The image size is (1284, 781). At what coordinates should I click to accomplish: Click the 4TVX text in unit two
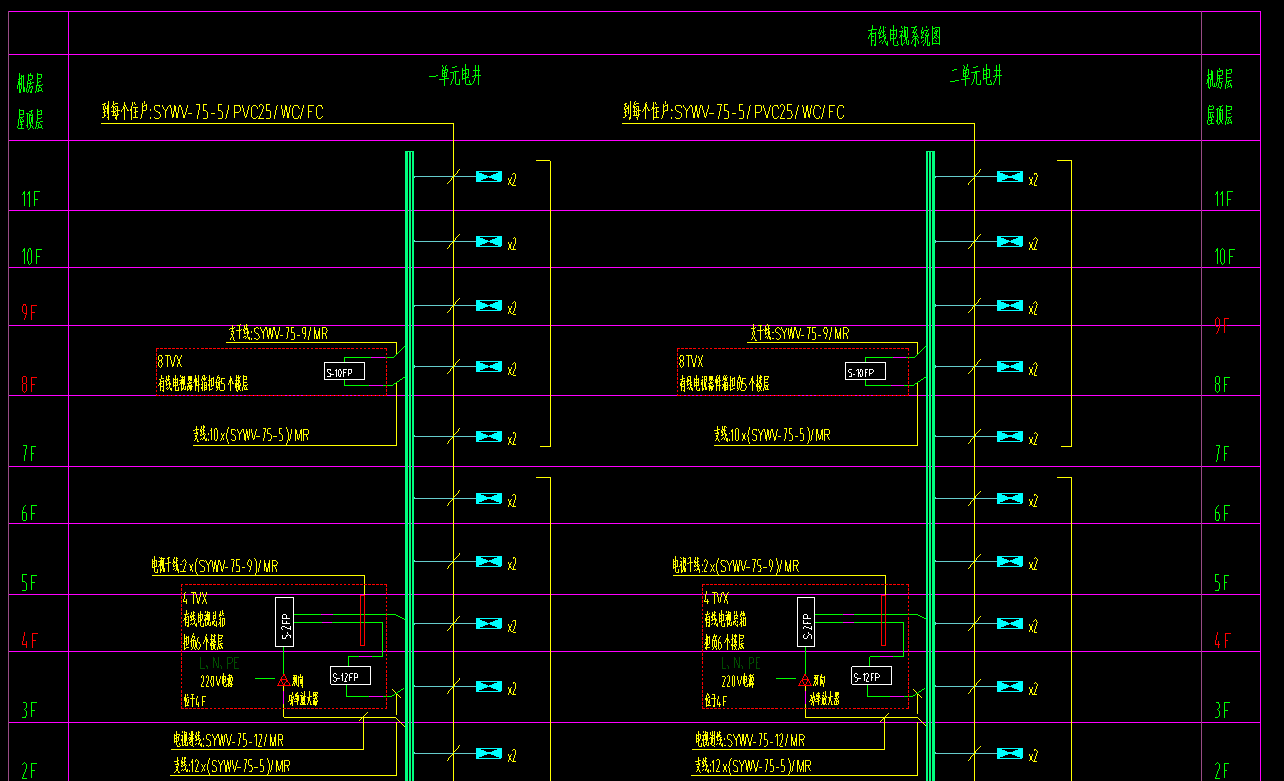click(716, 597)
